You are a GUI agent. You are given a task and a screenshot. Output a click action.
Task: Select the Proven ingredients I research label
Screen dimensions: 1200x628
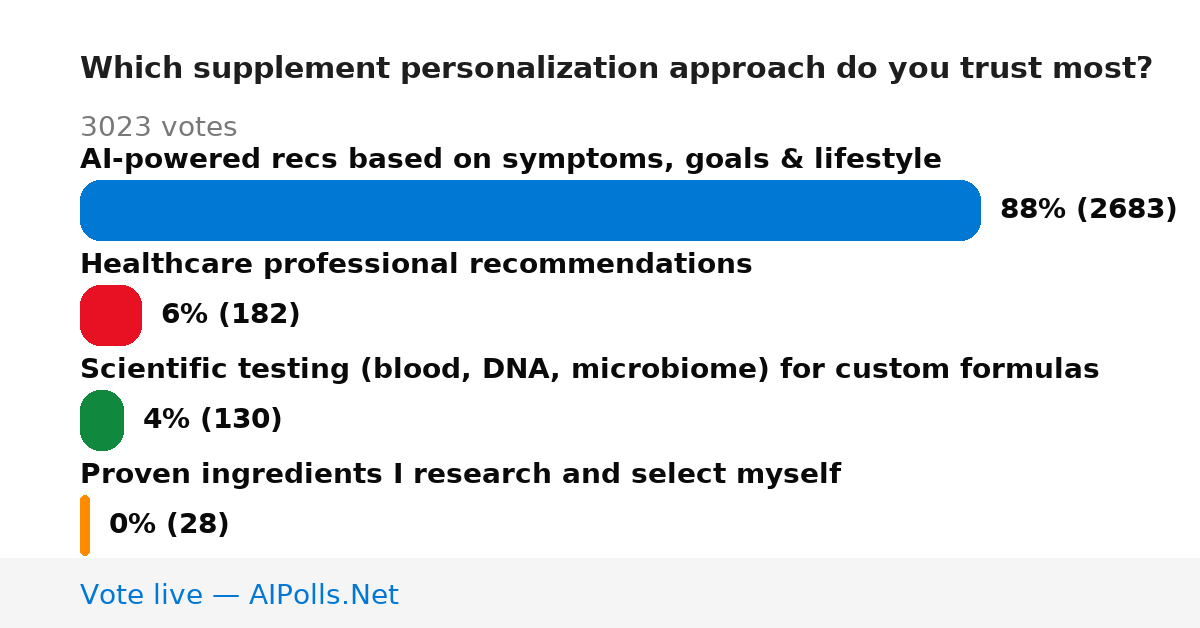click(460, 474)
